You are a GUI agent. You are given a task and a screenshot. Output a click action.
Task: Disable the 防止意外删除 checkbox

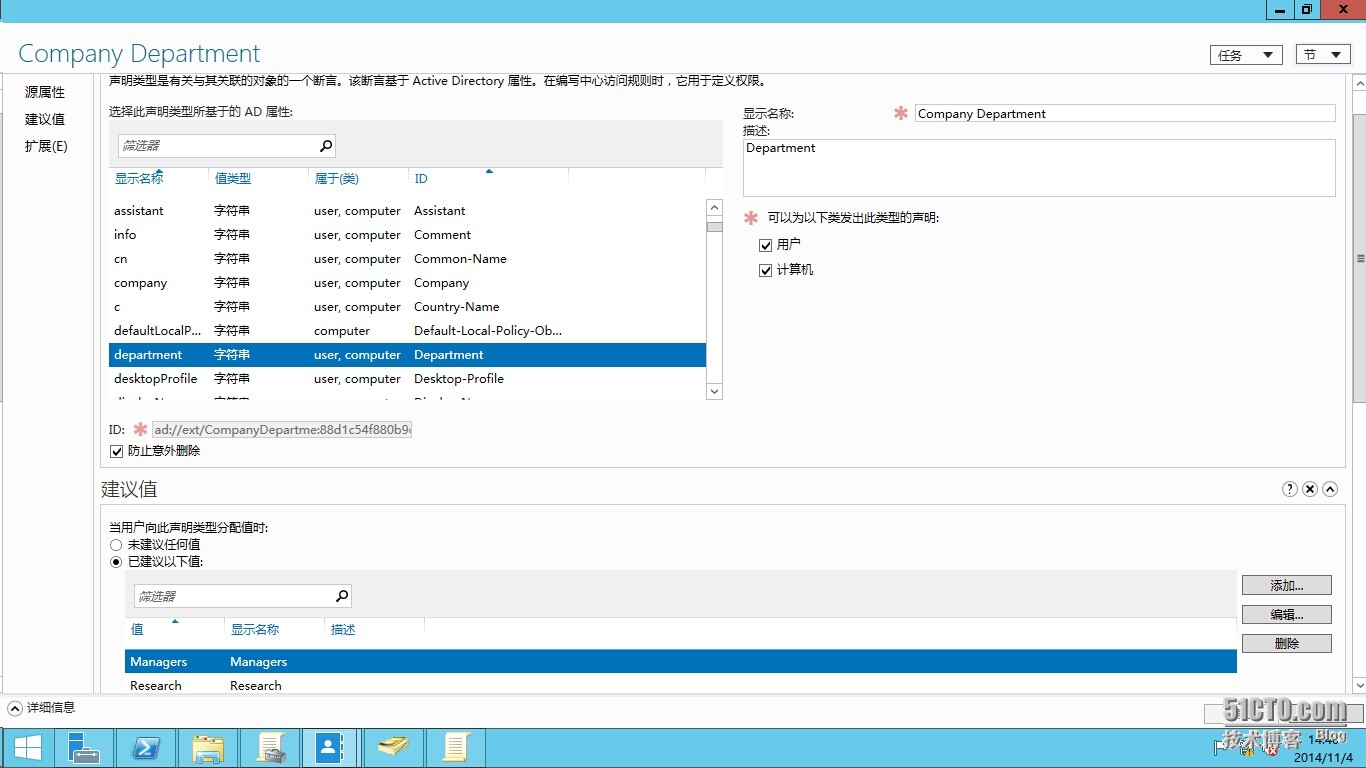pos(117,450)
